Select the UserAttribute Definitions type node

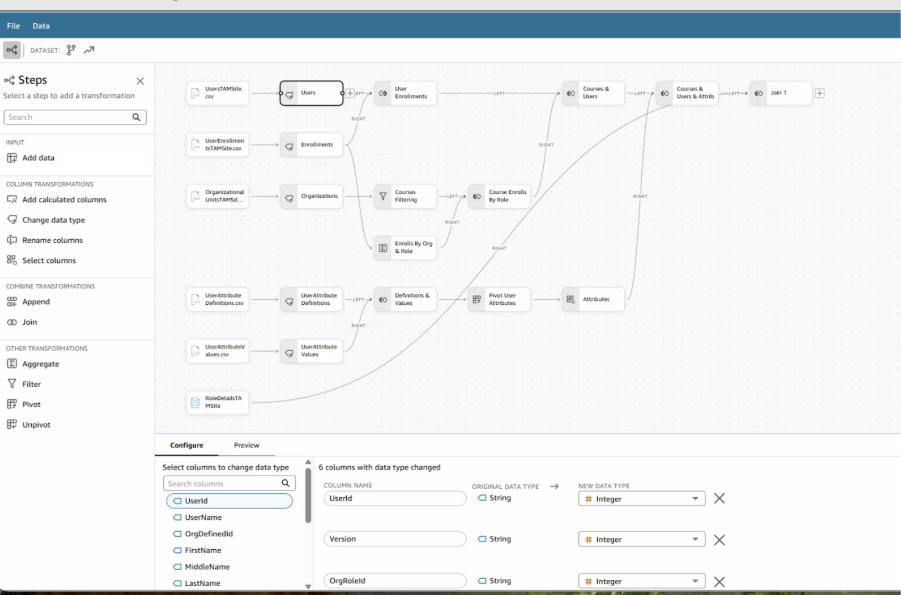pos(311,300)
